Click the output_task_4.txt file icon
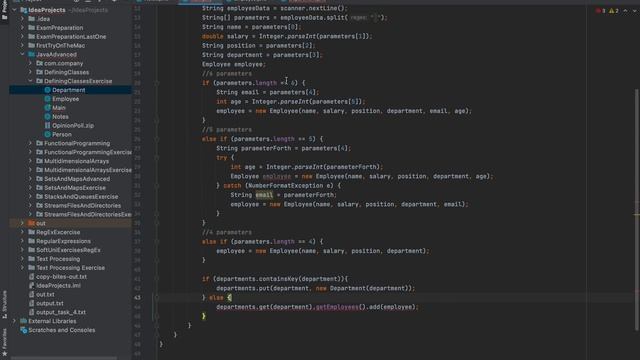640x360 pixels. point(32,312)
